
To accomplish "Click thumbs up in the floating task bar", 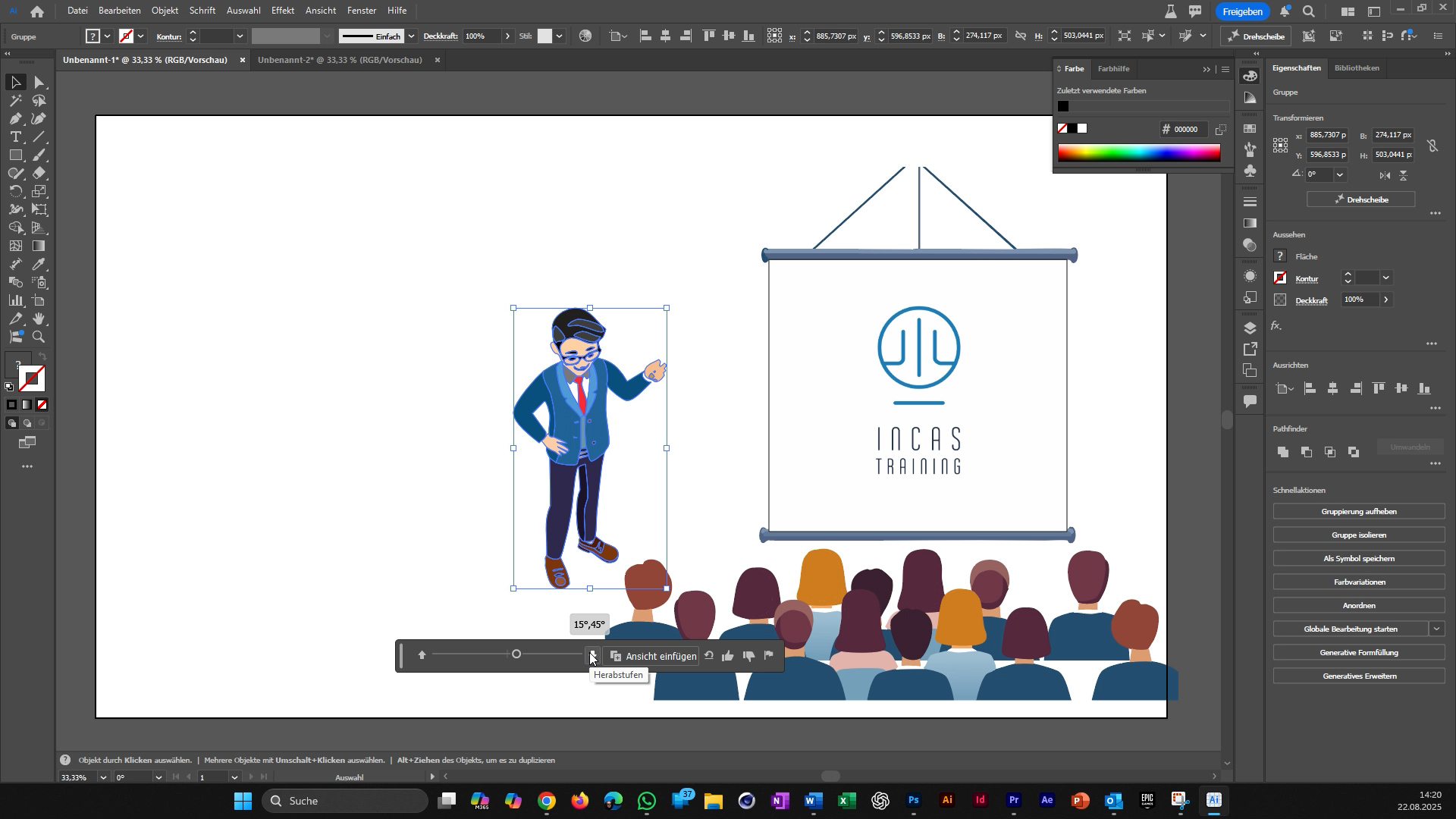I will click(728, 656).
